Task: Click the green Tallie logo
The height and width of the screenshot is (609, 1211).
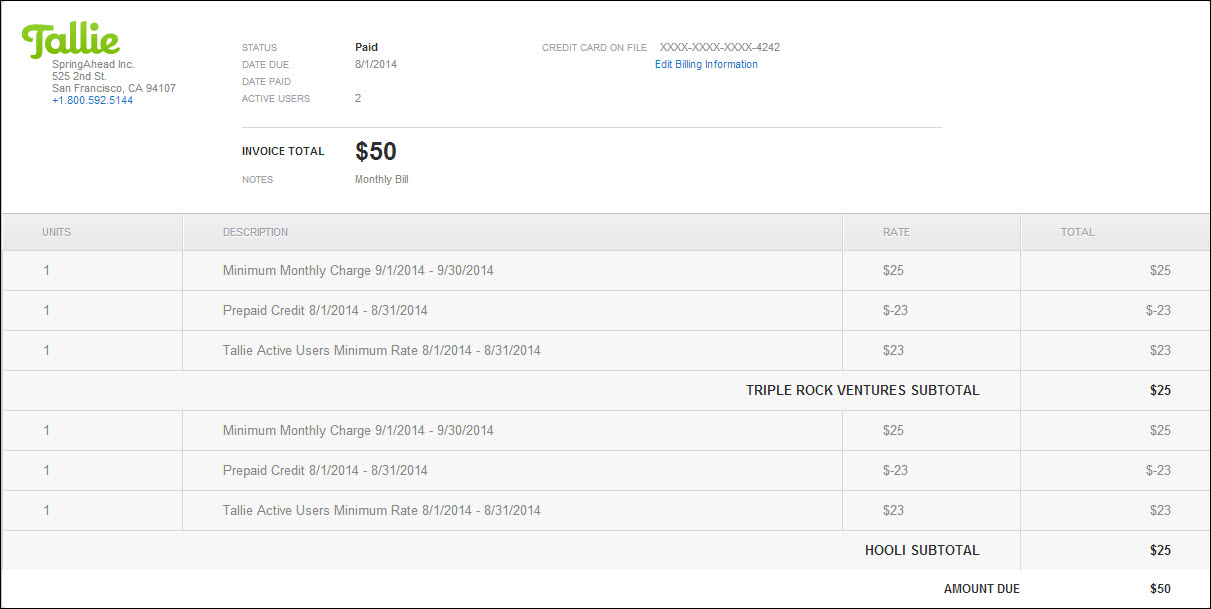Action: (71, 39)
